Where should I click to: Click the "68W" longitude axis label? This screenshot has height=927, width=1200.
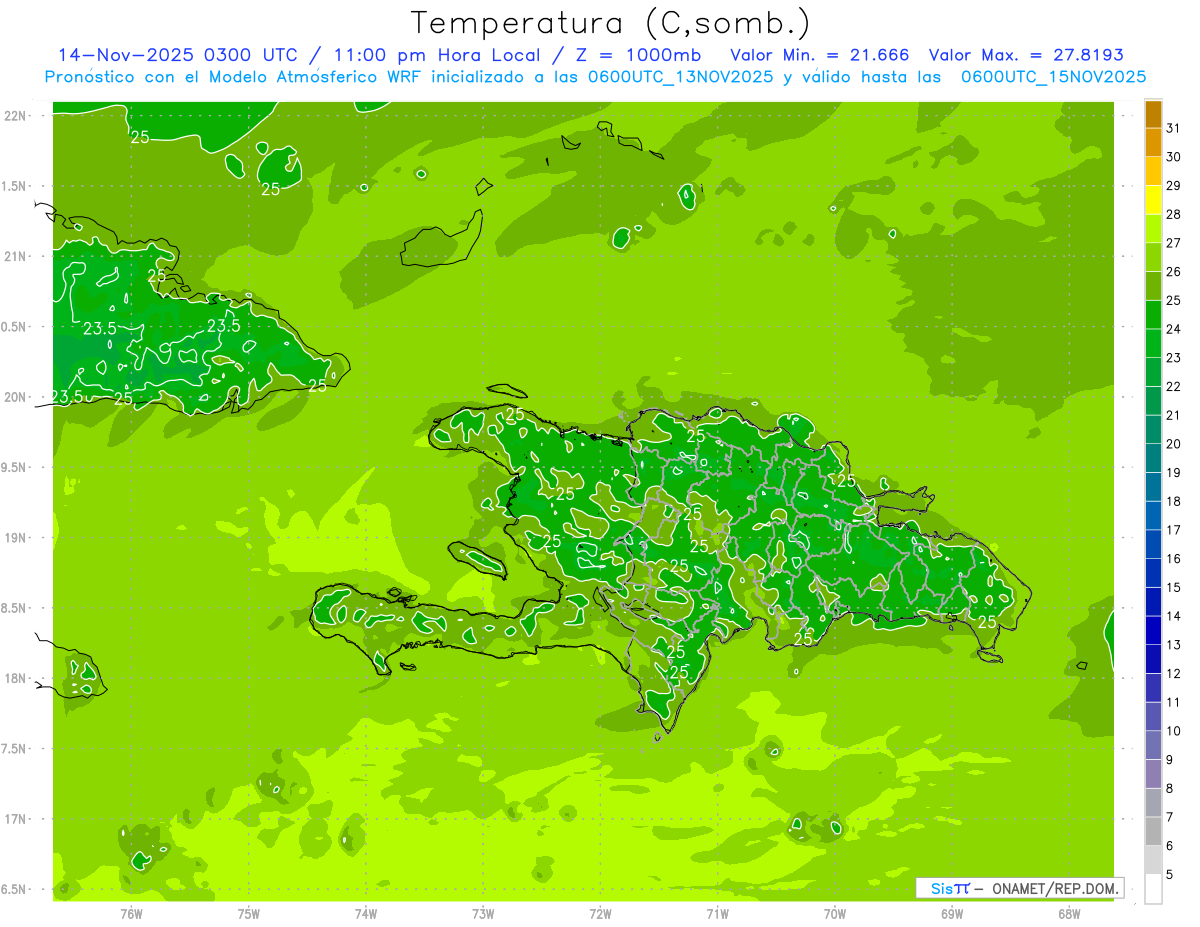1069,914
